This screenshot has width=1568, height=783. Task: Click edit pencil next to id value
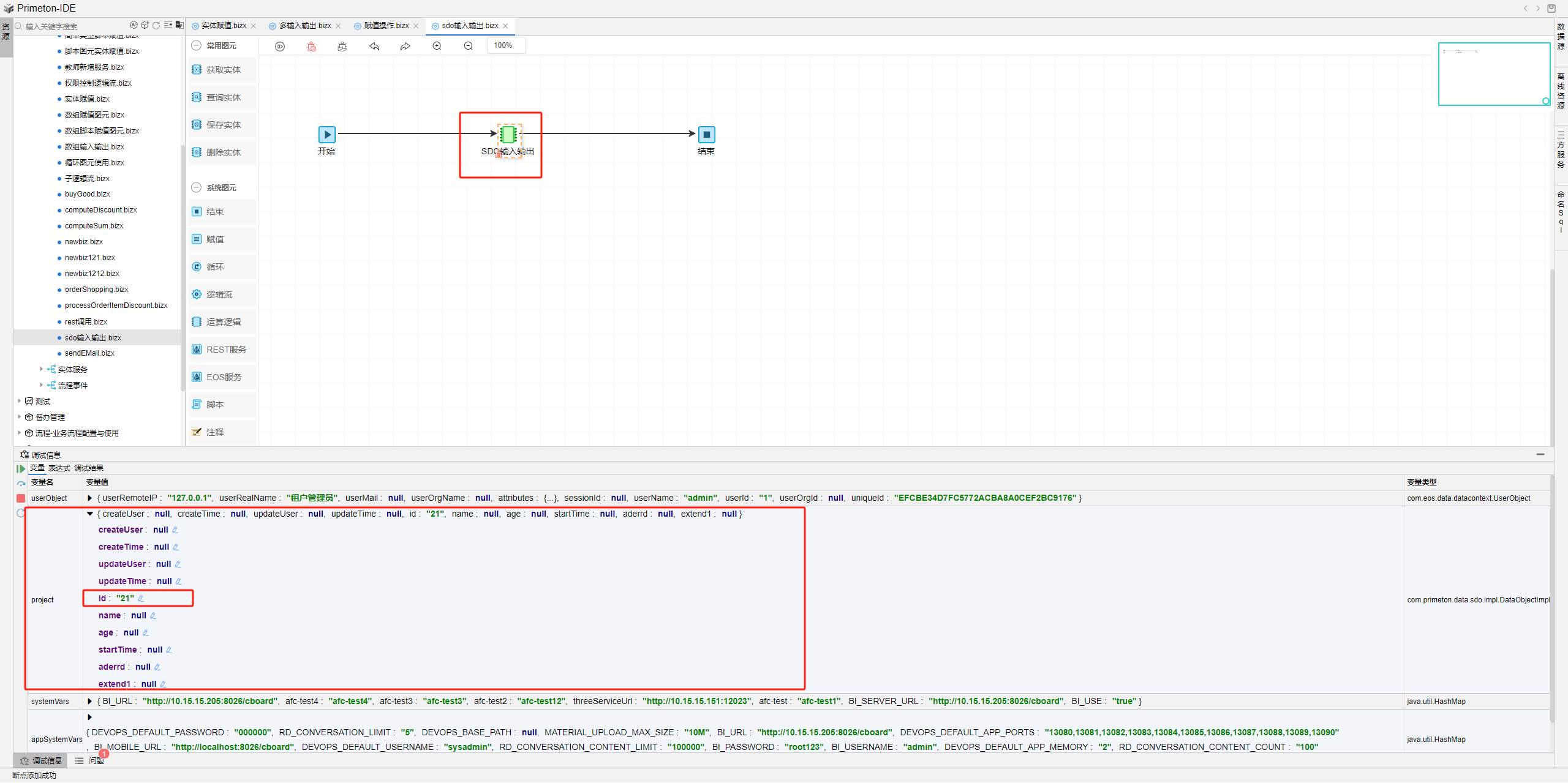[x=141, y=599]
